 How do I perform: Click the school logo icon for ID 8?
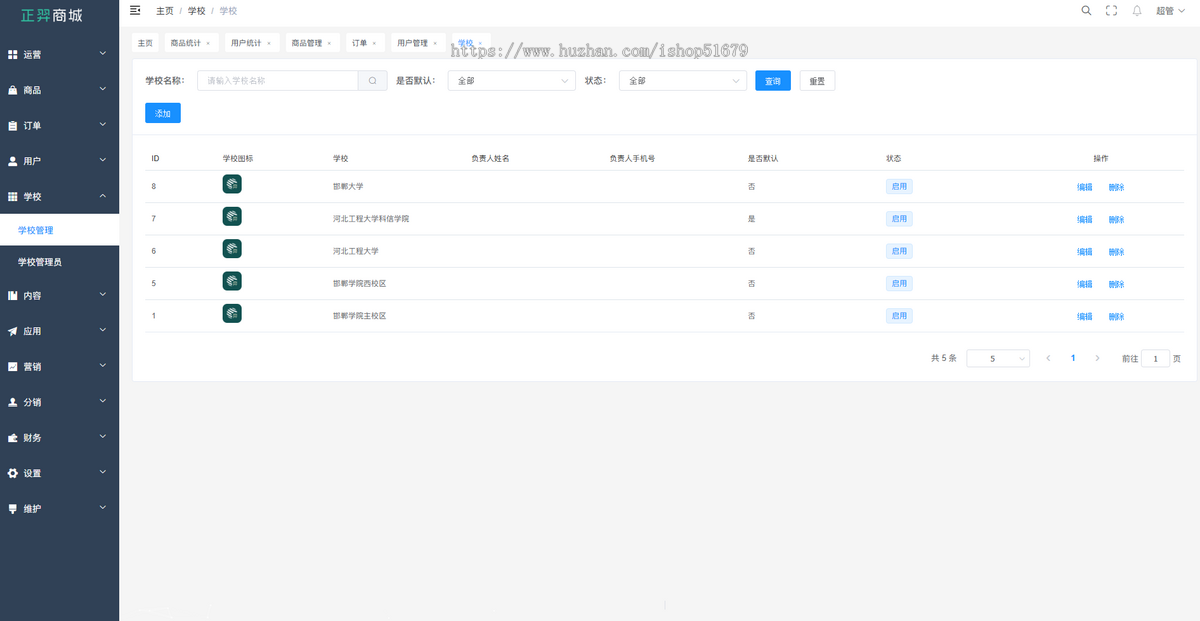tap(232, 184)
